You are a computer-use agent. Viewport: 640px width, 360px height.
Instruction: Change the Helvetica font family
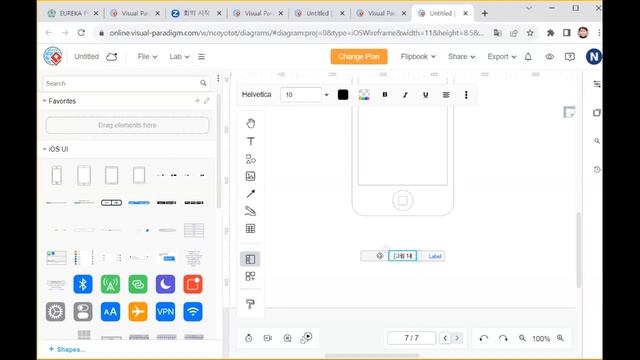click(x=256, y=95)
